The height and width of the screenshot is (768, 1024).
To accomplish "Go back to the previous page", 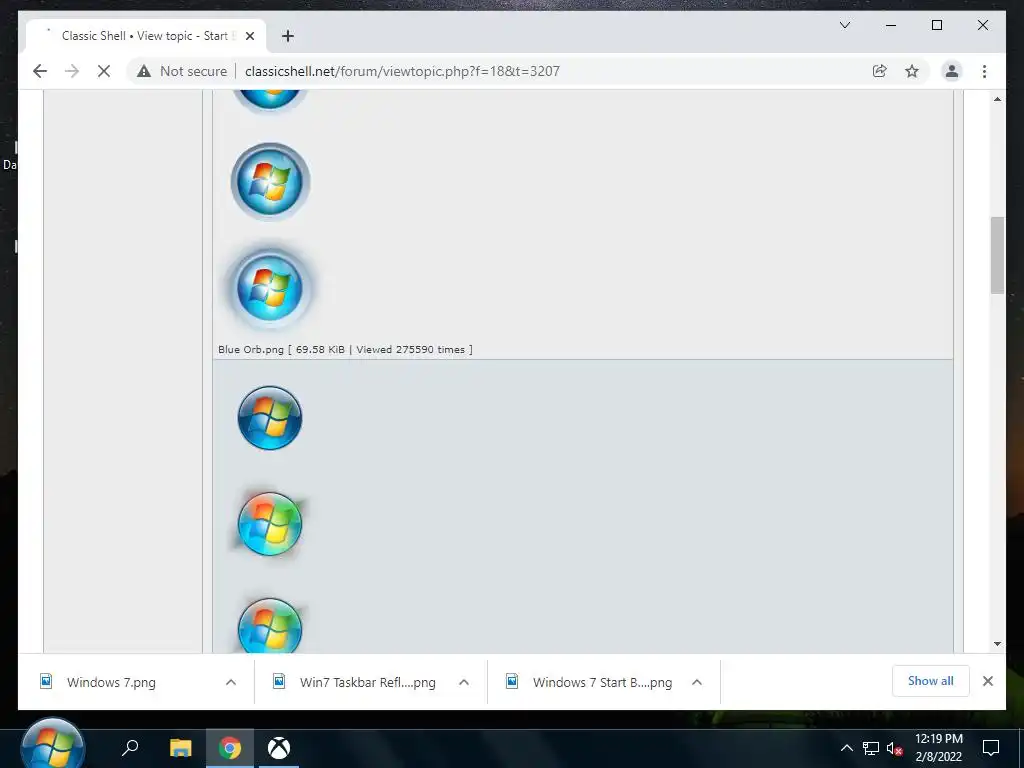I will pos(40,71).
